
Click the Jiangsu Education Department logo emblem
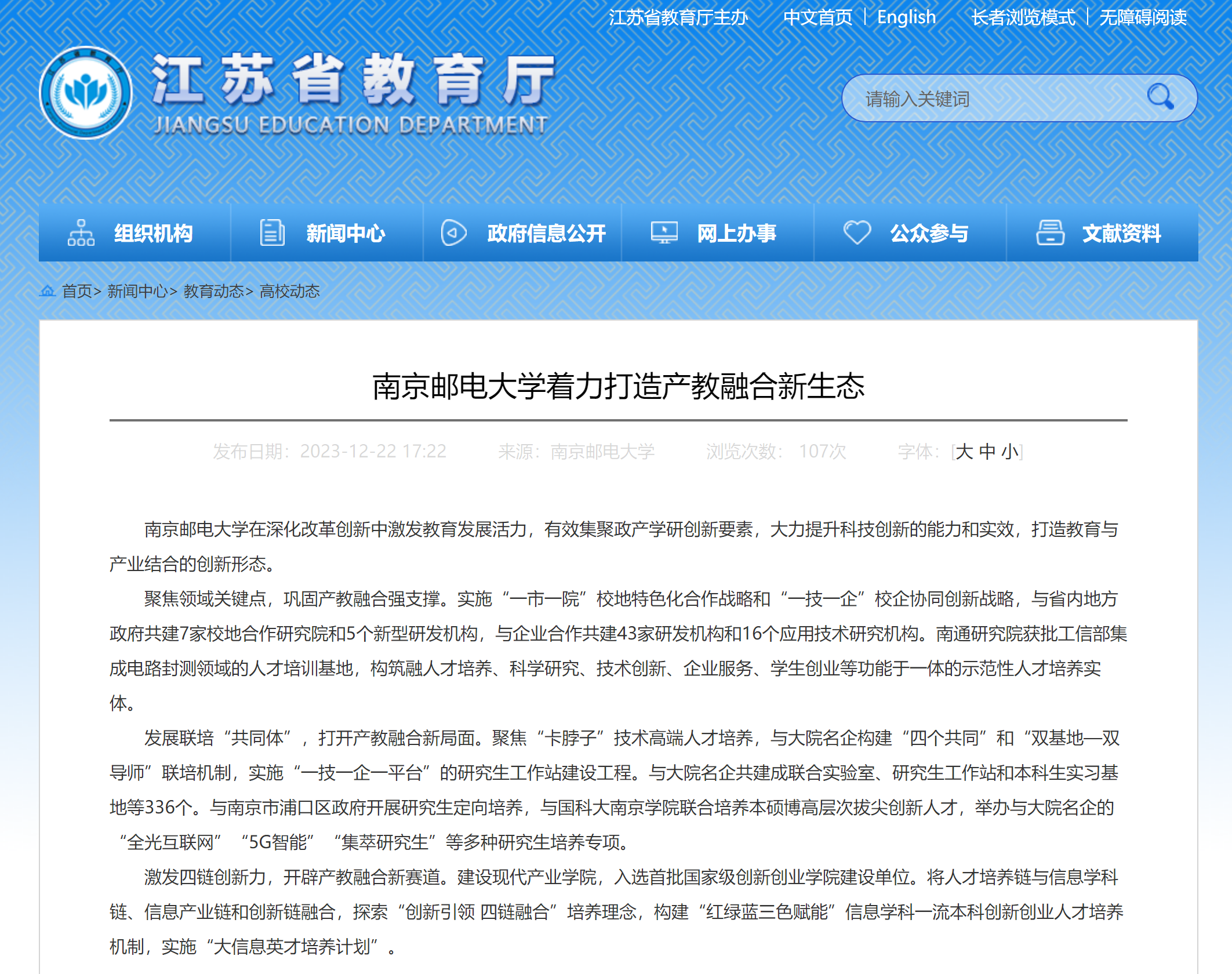coord(86,93)
